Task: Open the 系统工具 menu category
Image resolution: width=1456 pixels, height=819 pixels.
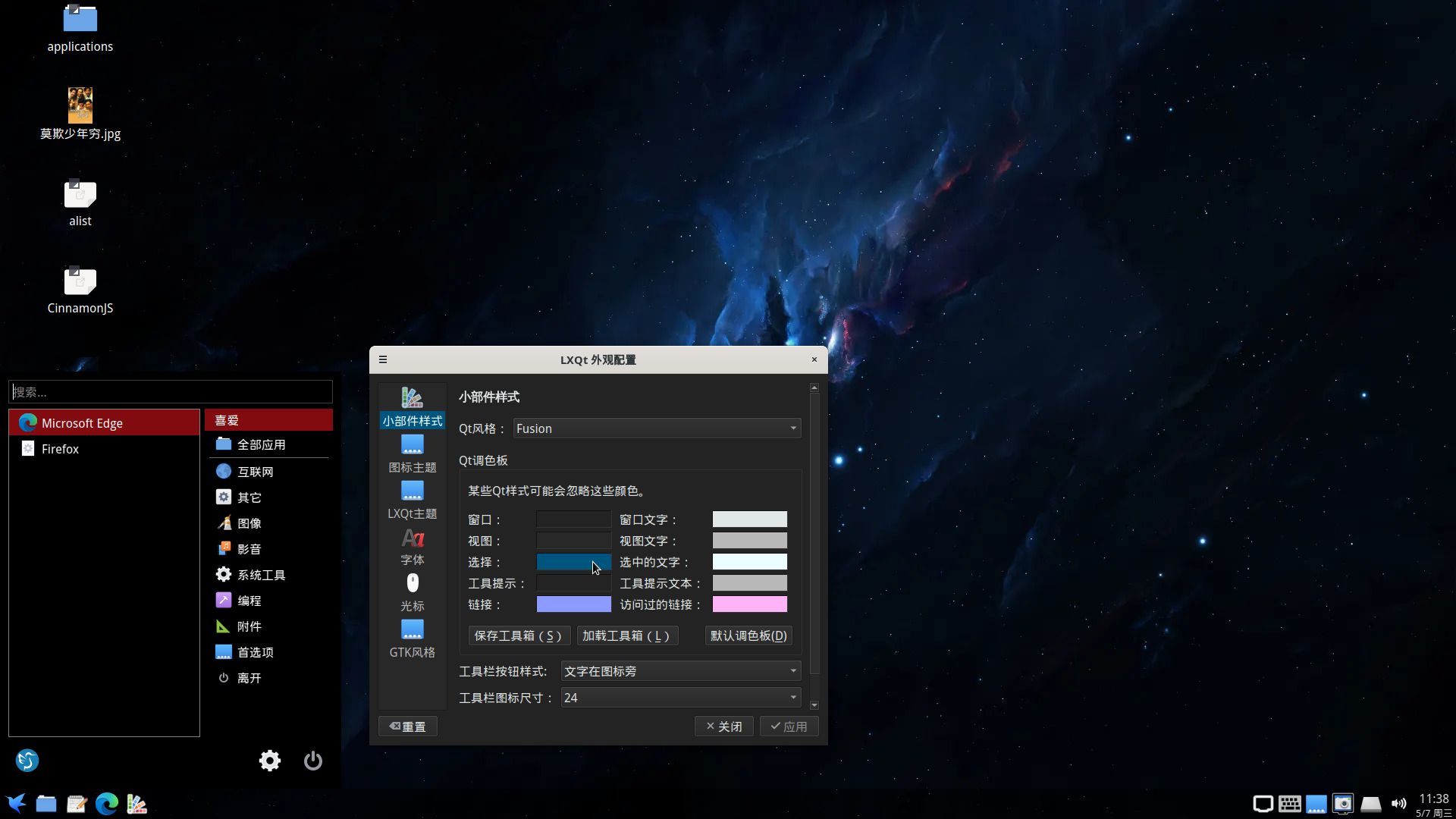Action: point(261,575)
